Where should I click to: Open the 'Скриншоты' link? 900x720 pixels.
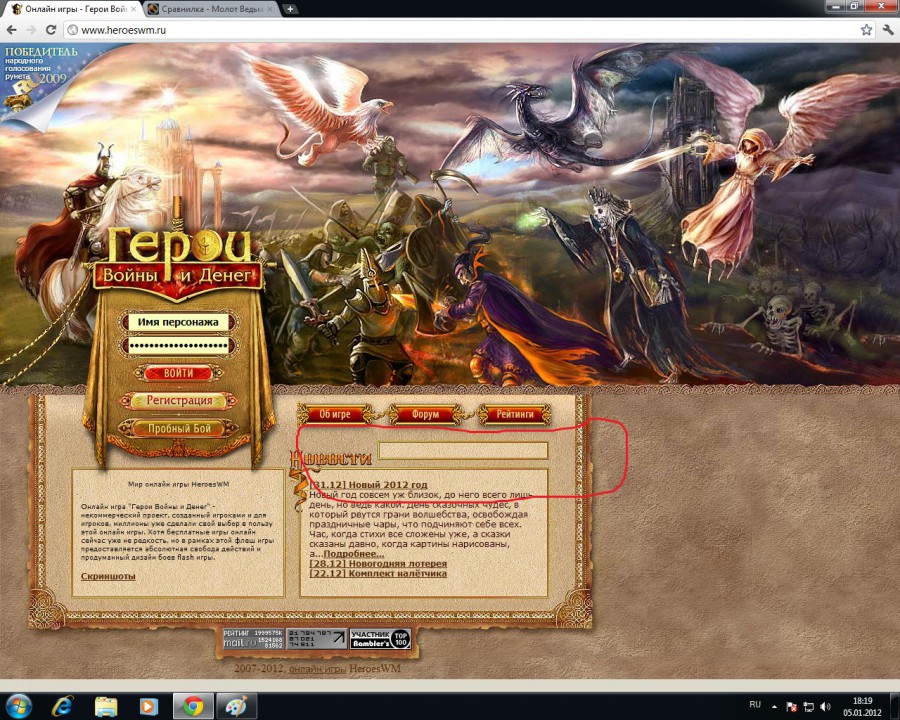tap(108, 576)
